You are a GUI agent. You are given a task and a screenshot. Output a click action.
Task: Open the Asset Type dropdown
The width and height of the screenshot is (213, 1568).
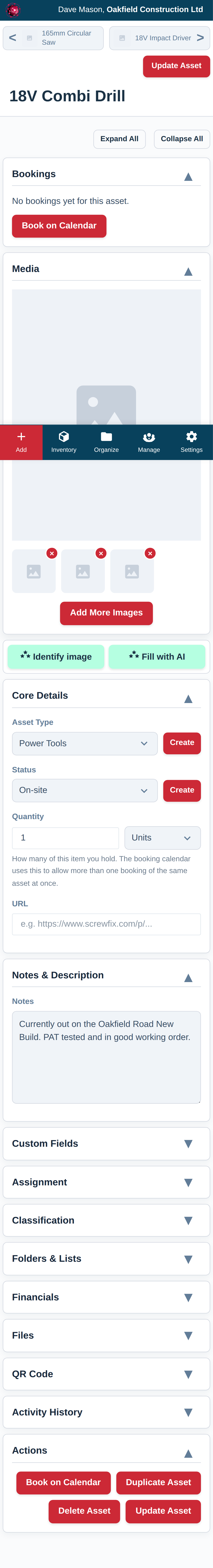pos(85,743)
